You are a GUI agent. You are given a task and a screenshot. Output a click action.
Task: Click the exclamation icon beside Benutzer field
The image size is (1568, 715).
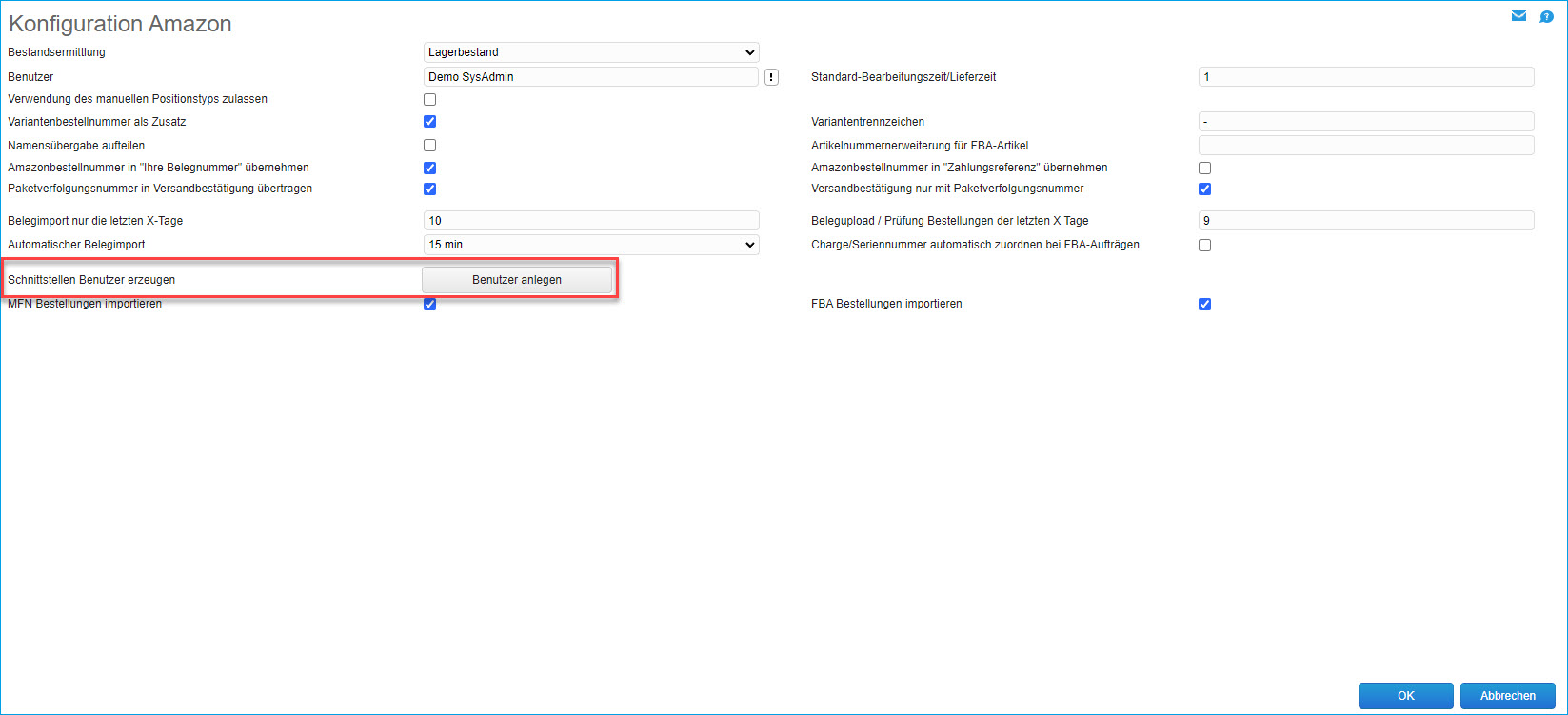click(x=771, y=77)
